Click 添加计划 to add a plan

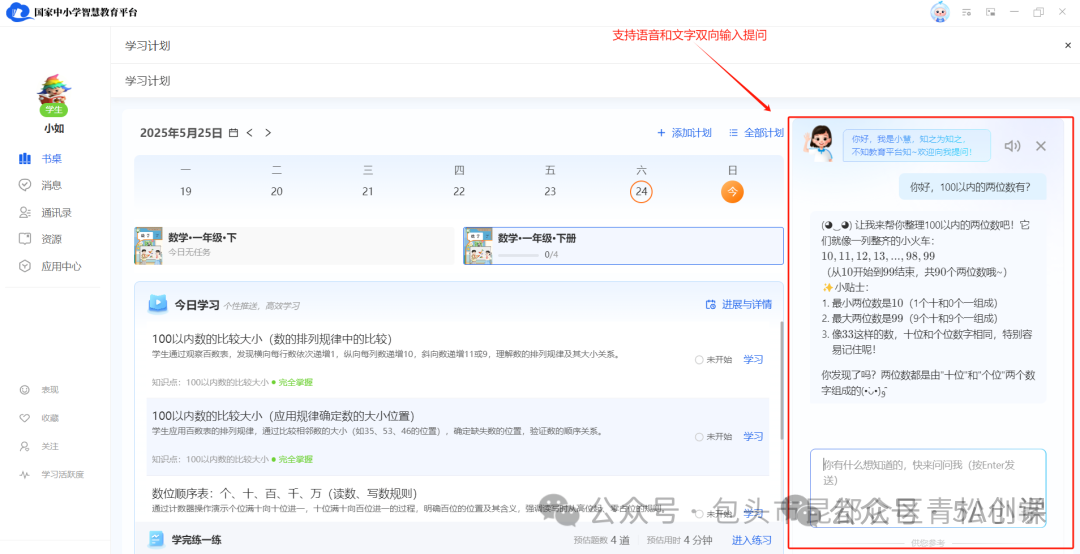pyautogui.click(x=684, y=133)
